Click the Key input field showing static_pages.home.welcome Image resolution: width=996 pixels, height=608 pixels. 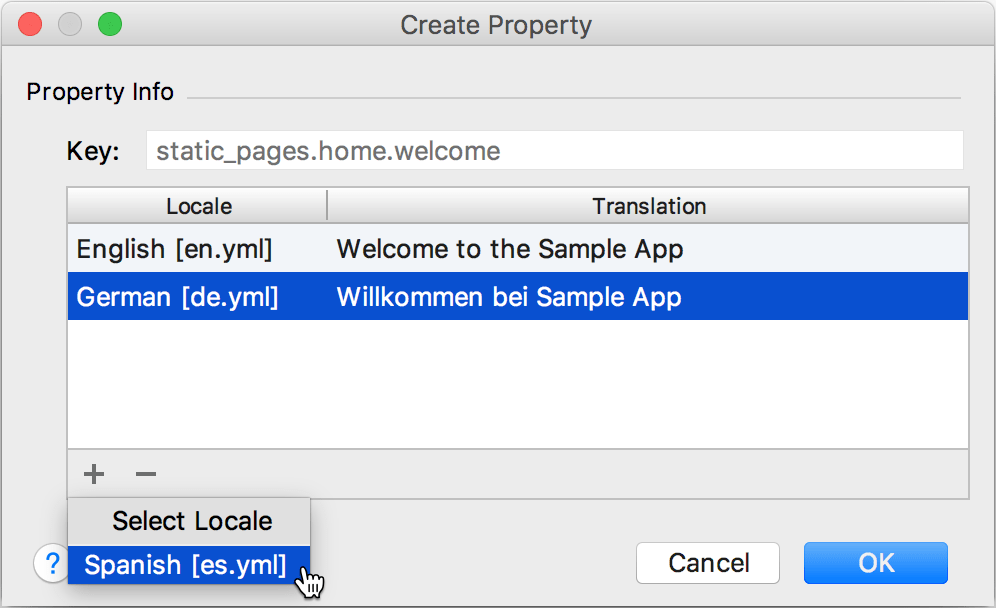[x=556, y=150]
